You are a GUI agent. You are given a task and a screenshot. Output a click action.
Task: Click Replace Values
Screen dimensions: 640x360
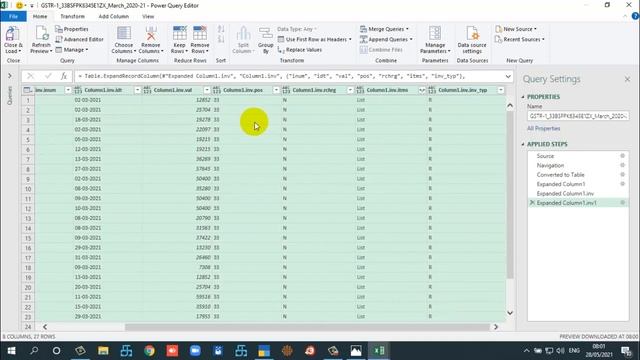pyautogui.click(x=300, y=49)
